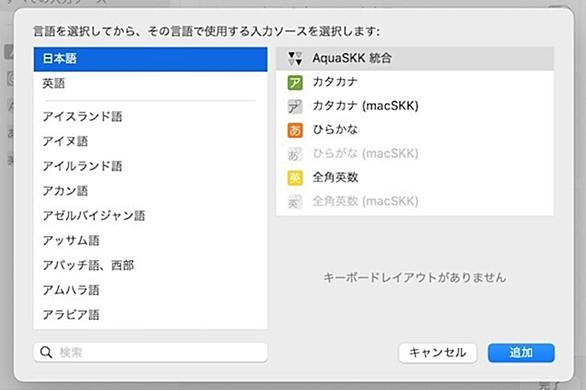Click the AquaSKK 統合 input source icon

coord(295,59)
